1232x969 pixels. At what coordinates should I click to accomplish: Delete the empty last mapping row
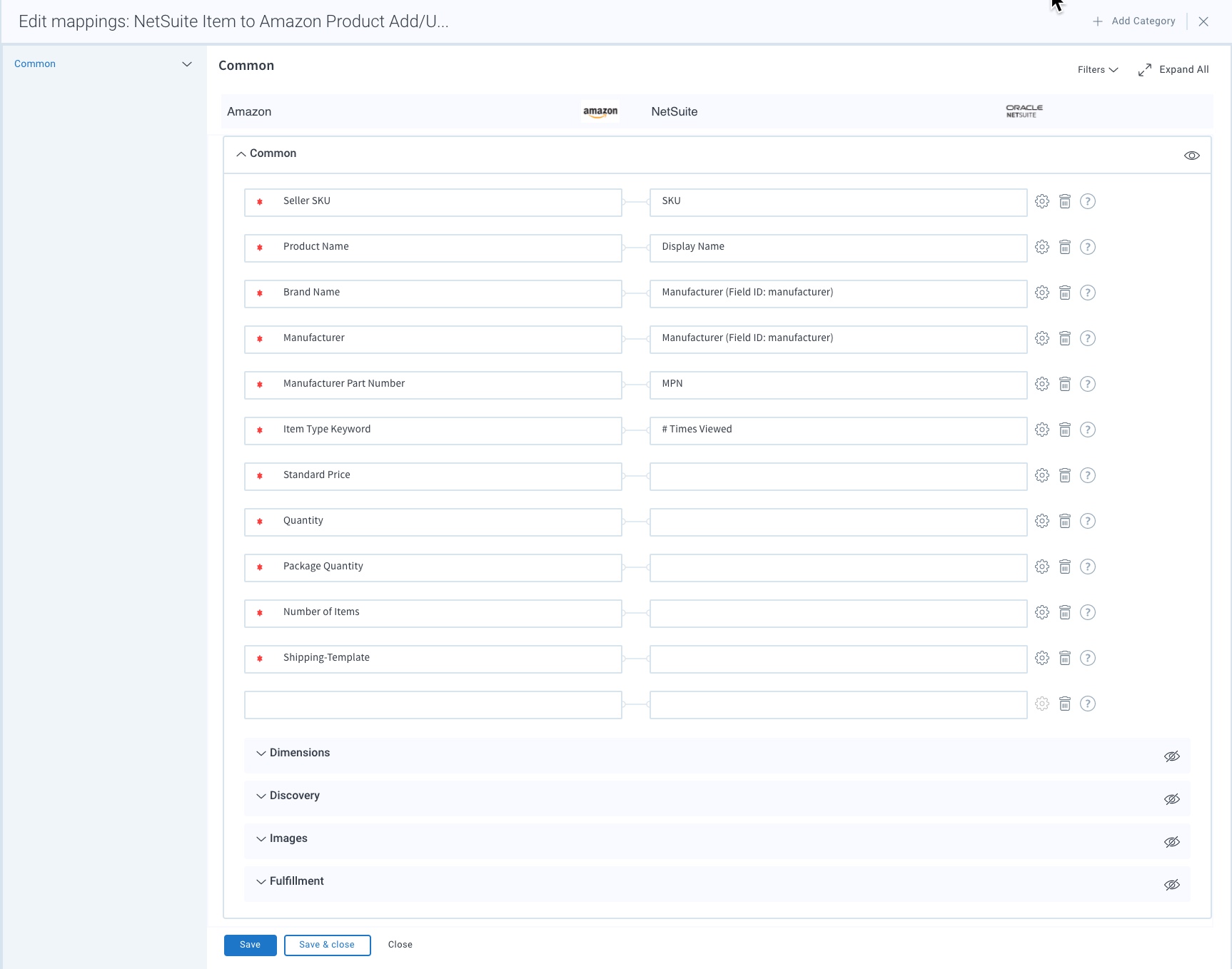click(1065, 704)
